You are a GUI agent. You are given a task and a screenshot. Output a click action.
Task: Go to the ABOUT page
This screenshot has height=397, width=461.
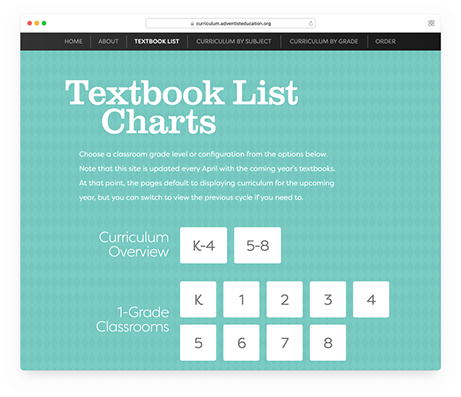pos(108,41)
